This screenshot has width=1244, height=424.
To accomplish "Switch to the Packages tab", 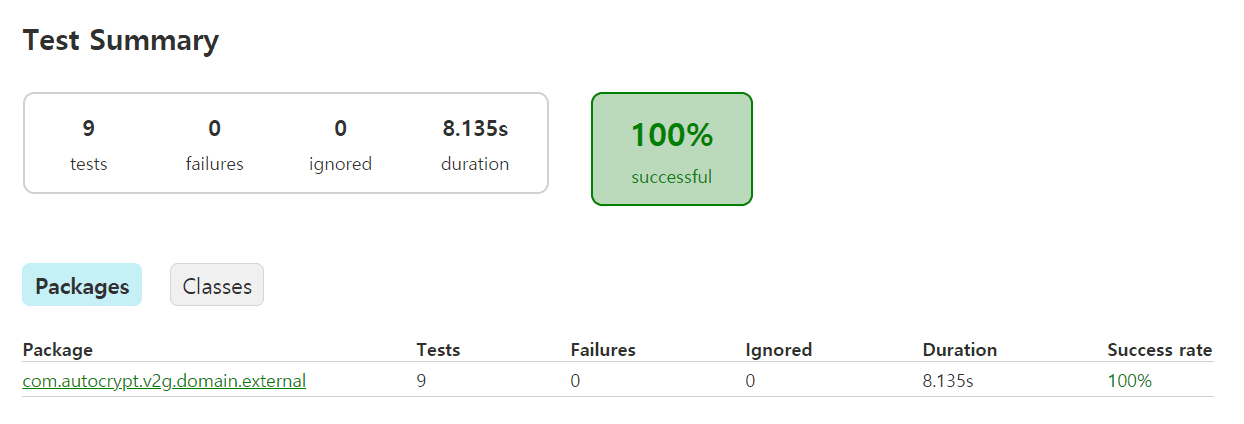I will (82, 286).
